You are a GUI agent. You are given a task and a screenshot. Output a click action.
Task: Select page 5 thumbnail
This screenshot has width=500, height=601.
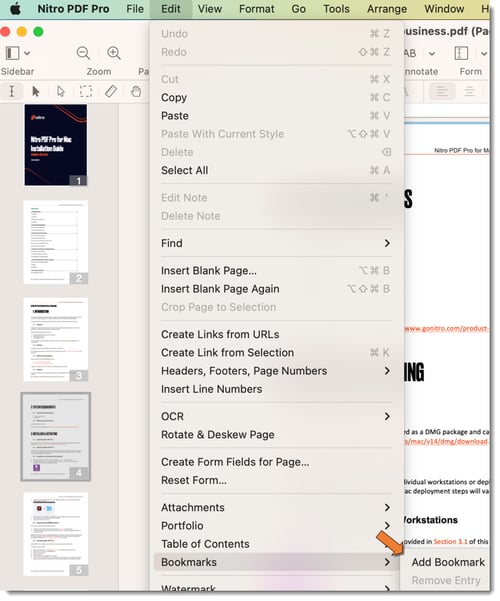56,534
